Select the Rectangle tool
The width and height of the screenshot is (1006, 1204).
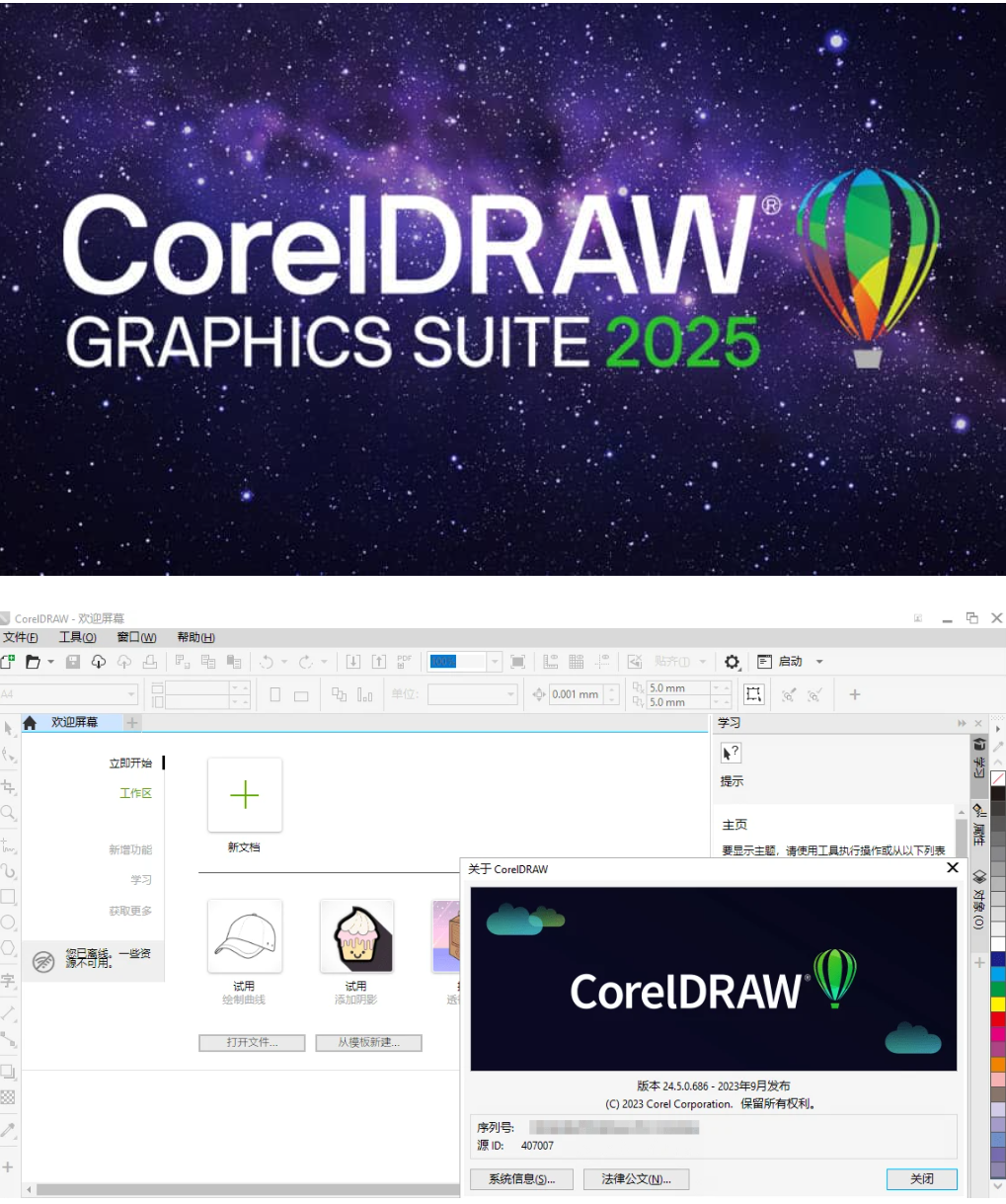point(8,897)
